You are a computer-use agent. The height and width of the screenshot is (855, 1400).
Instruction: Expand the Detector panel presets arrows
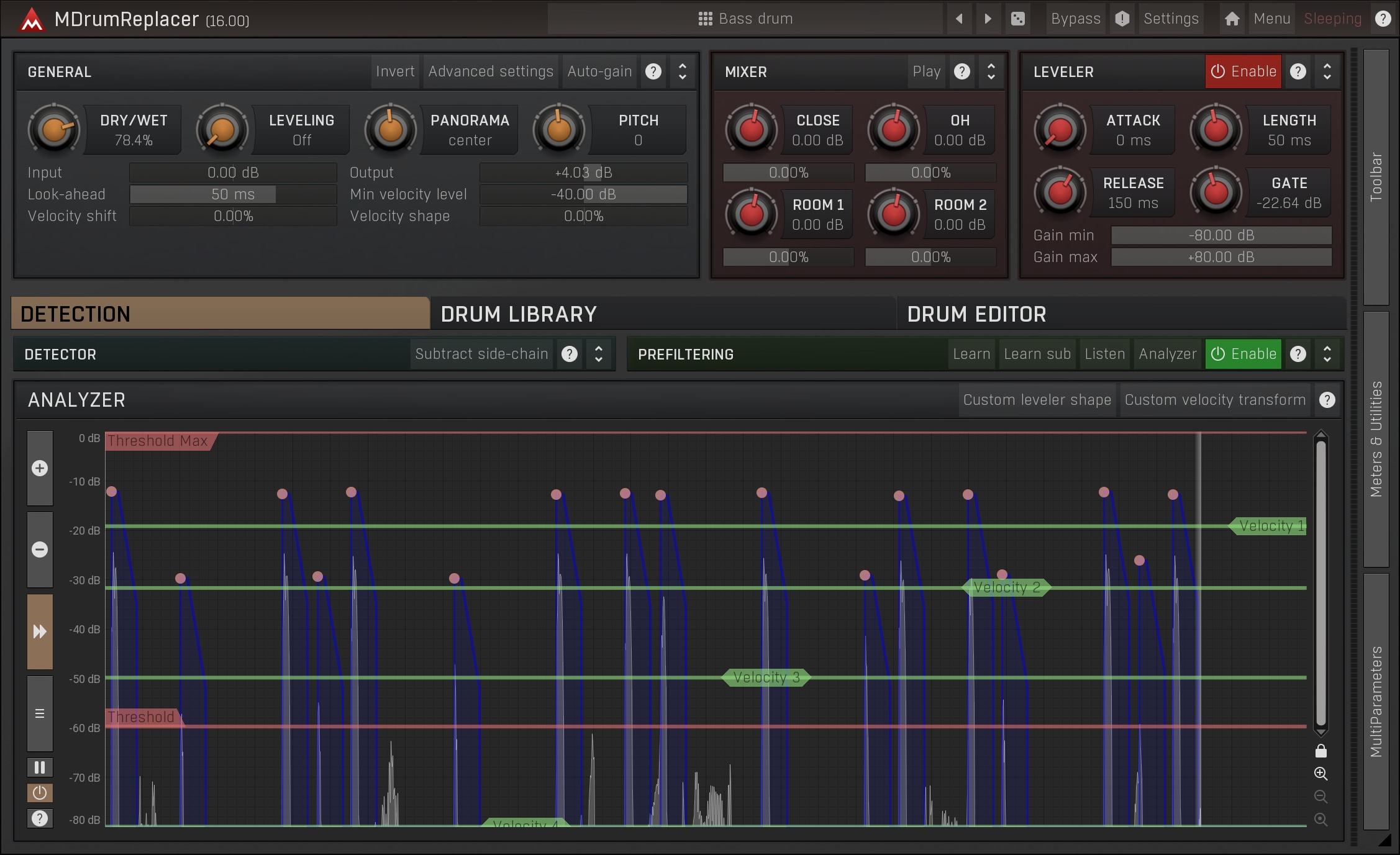(x=598, y=354)
